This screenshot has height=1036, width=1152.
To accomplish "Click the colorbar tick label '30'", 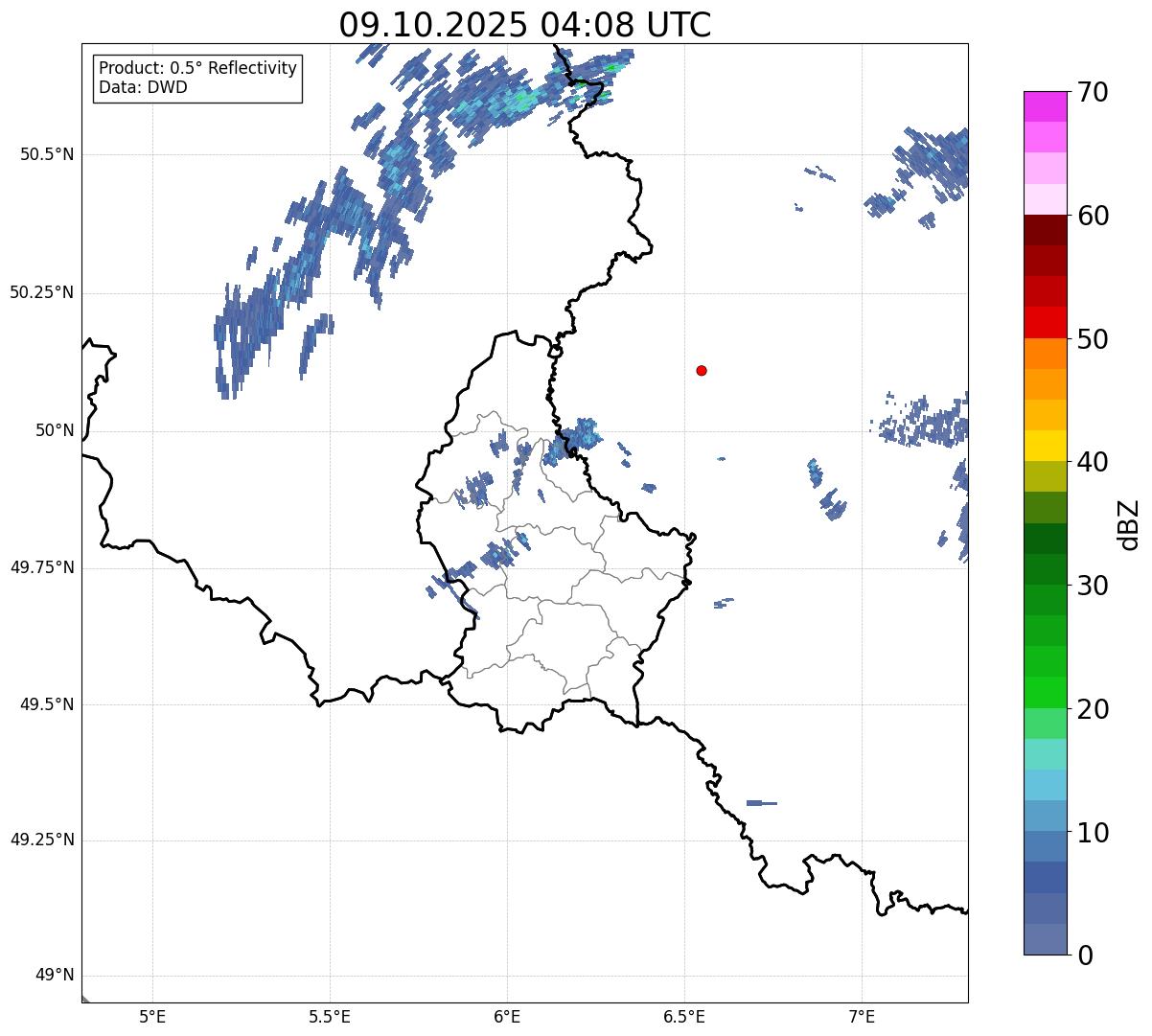I will coord(1093,586).
